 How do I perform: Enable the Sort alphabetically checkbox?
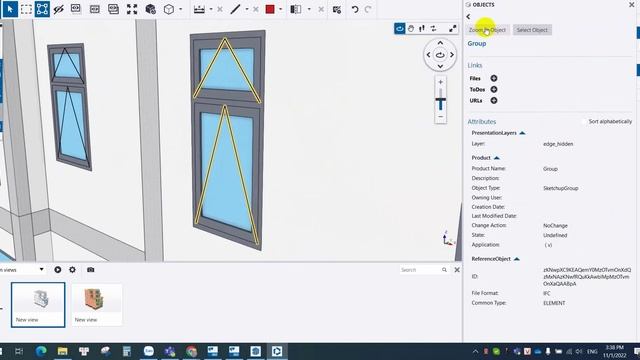[584, 122]
